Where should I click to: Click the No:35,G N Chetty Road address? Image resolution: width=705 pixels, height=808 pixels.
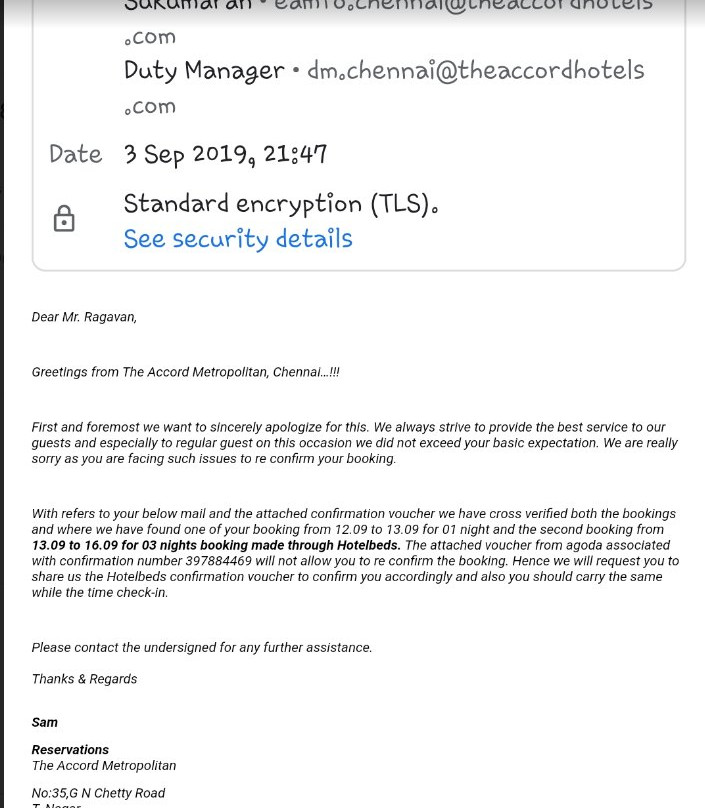(98, 793)
